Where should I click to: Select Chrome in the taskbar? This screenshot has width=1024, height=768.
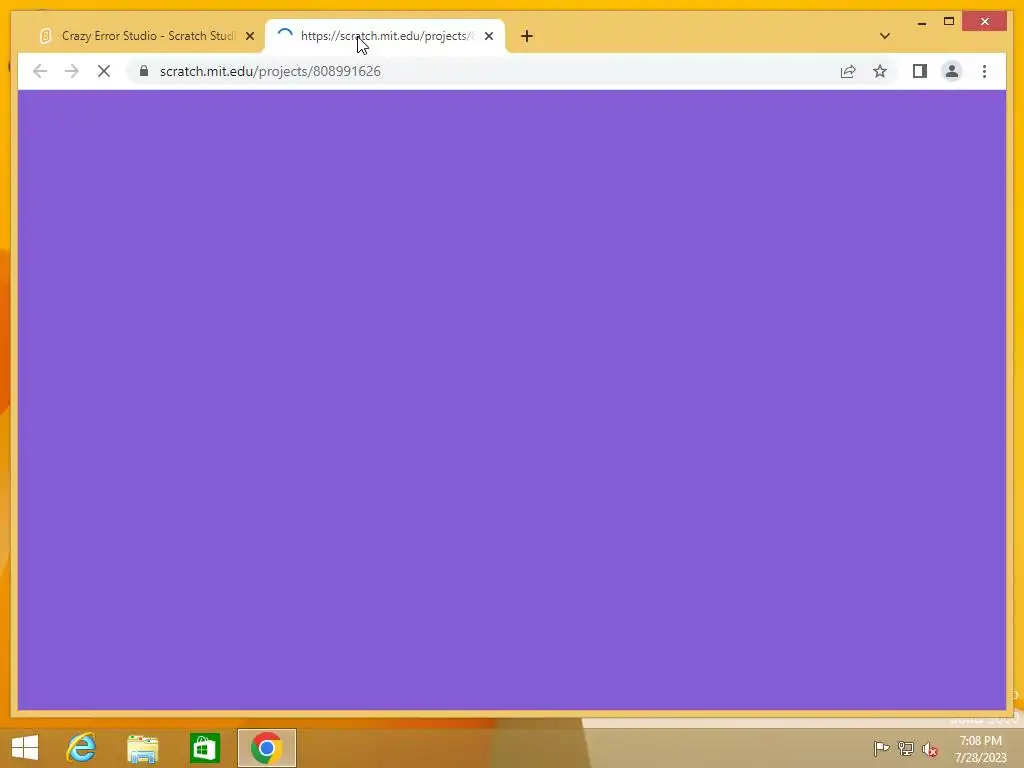pyautogui.click(x=266, y=748)
